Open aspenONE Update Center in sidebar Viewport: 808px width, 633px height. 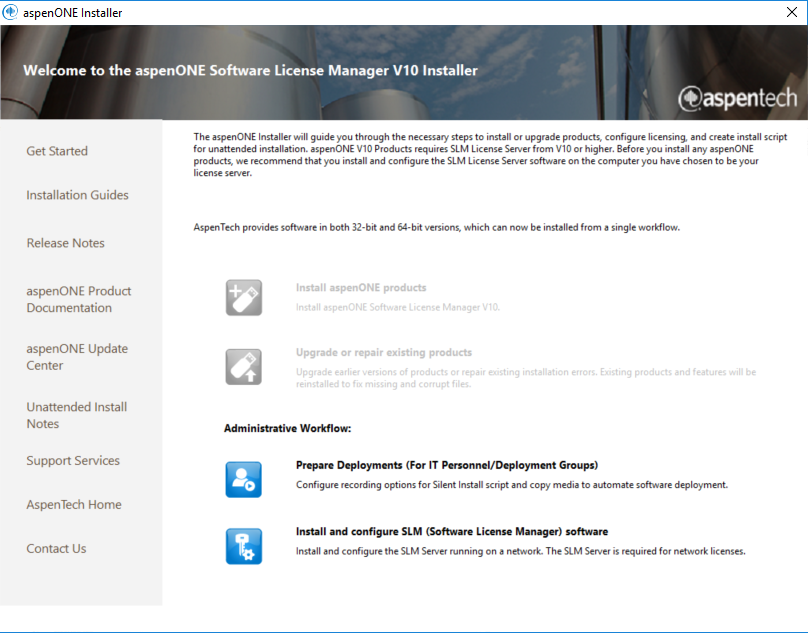point(77,357)
